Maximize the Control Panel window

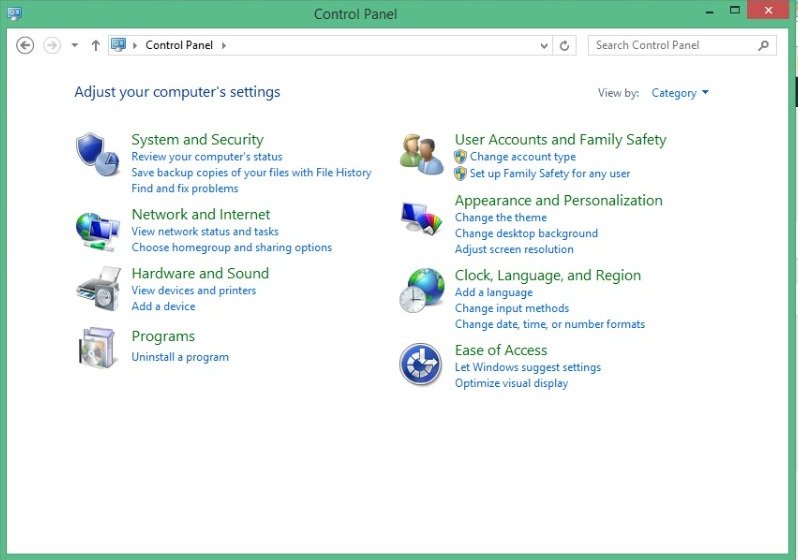734,10
